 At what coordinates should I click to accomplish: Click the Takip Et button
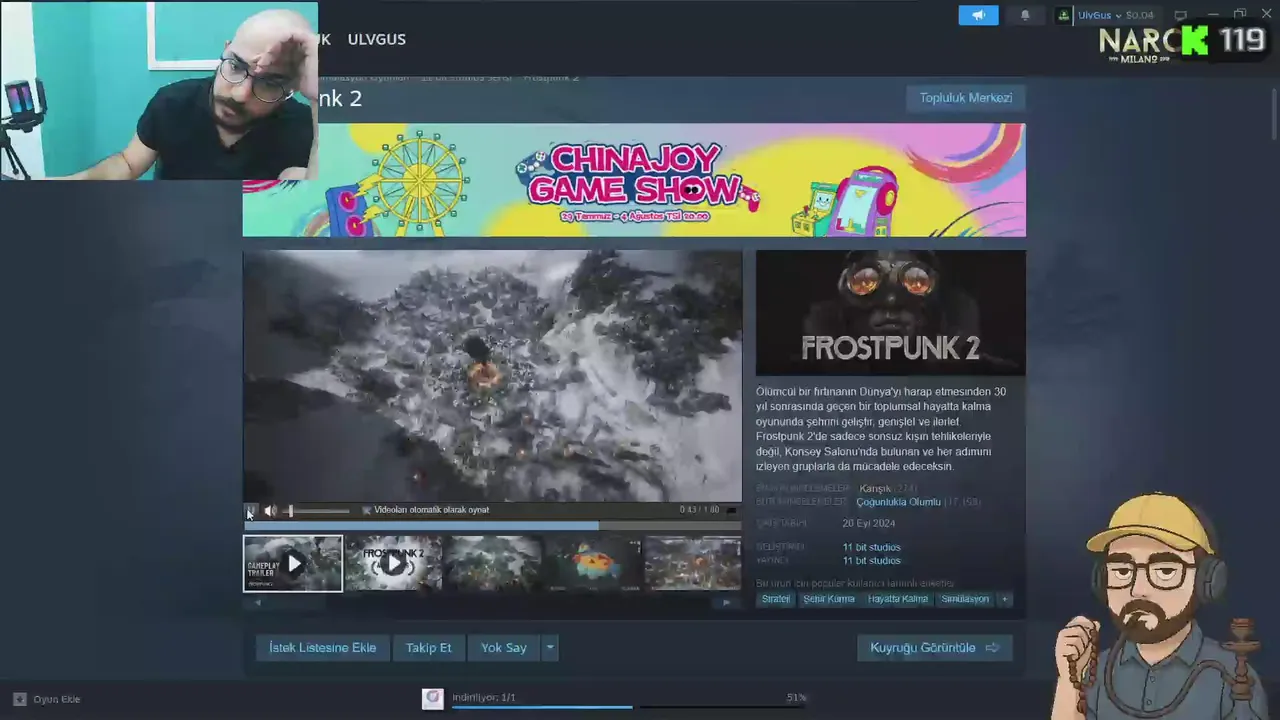(429, 648)
